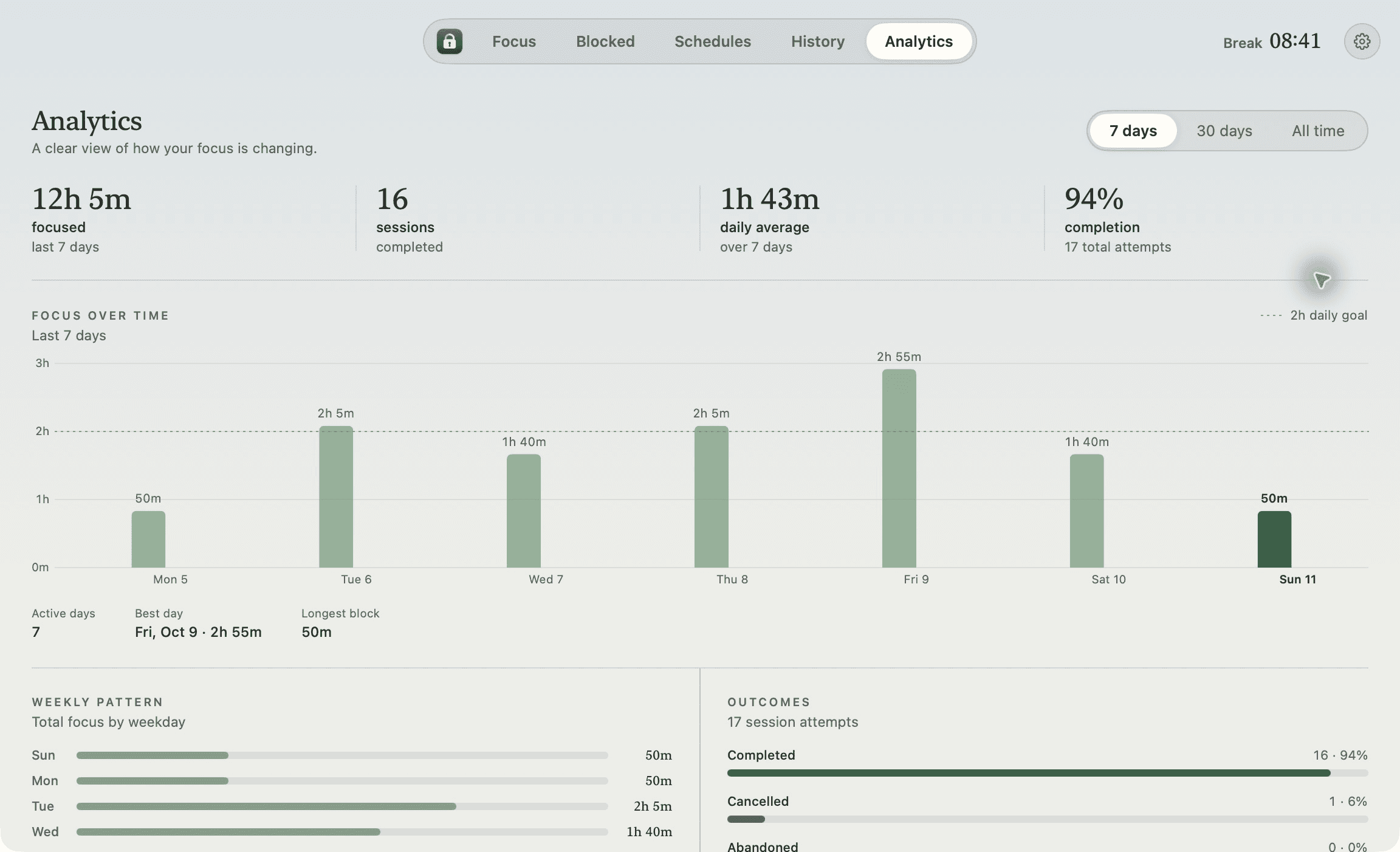Viewport: 1400px width, 852px height.
Task: Click the Longest block '50m' value
Action: pyautogui.click(x=317, y=632)
